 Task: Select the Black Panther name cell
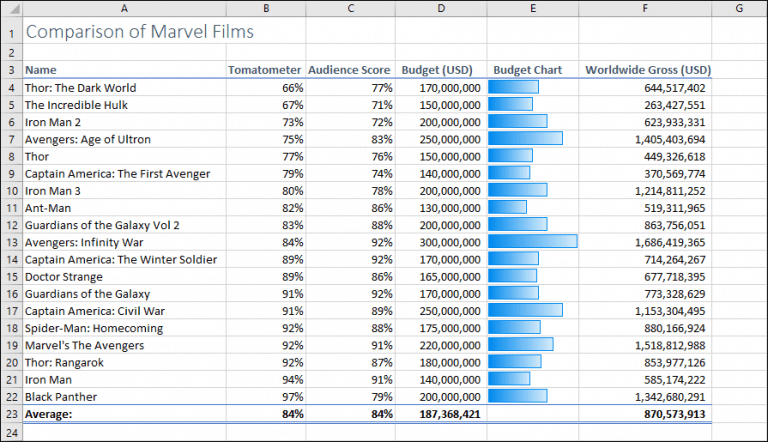coord(124,397)
